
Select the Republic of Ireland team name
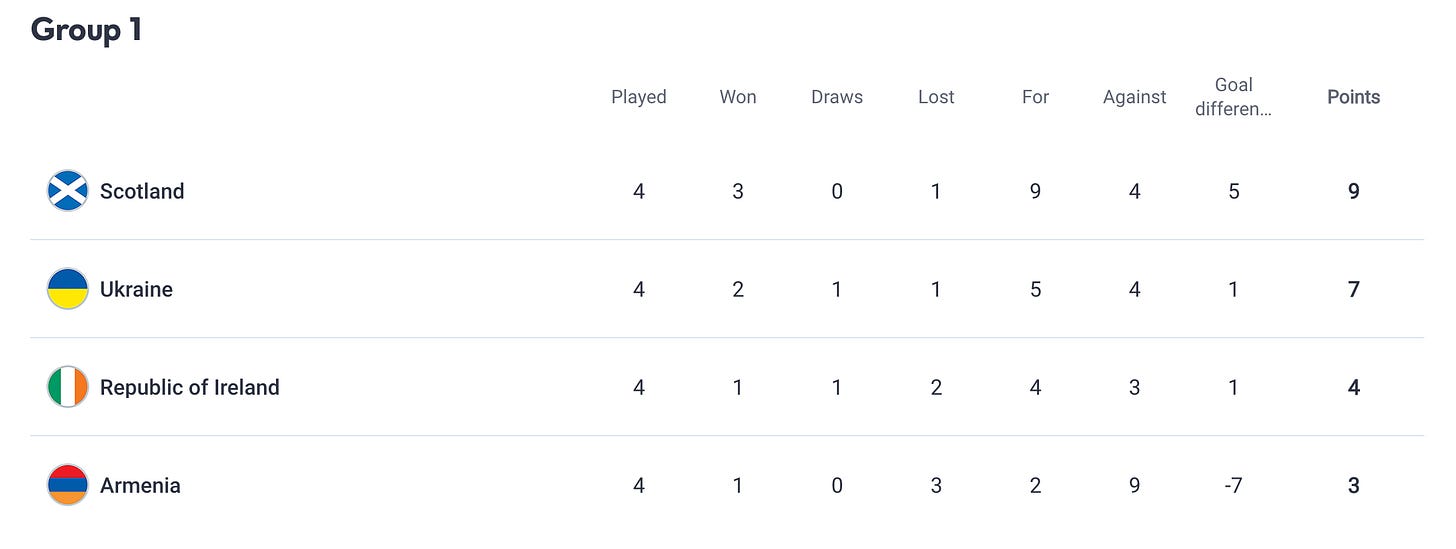coord(190,387)
